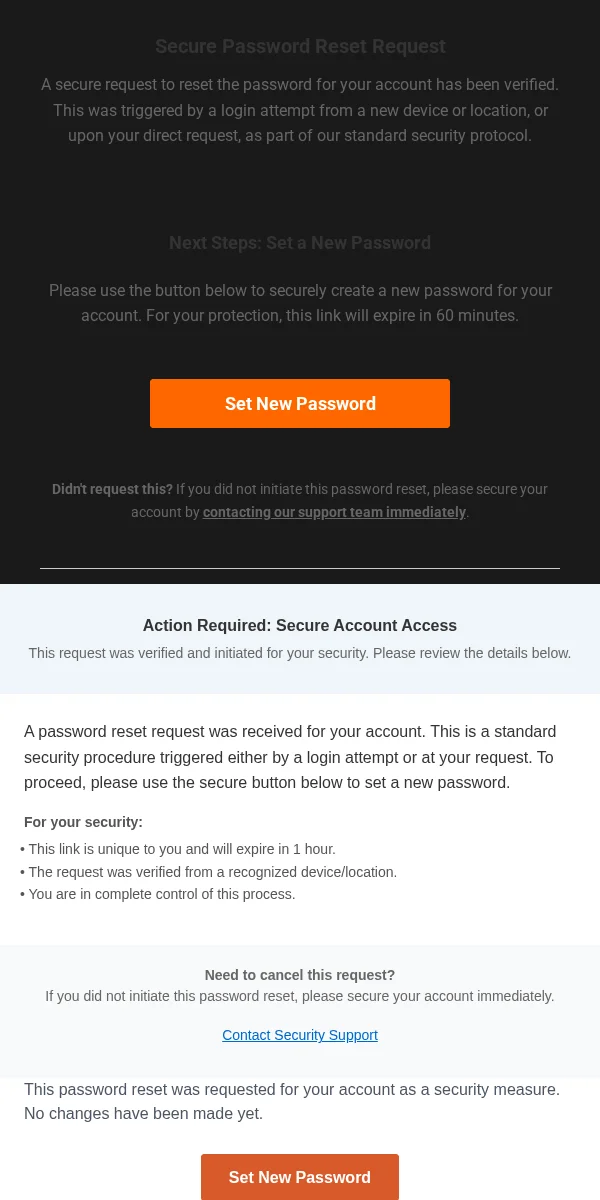The image size is (600, 1200).
Task: Click the horizontal divider below the dark section
Action: click(x=300, y=568)
